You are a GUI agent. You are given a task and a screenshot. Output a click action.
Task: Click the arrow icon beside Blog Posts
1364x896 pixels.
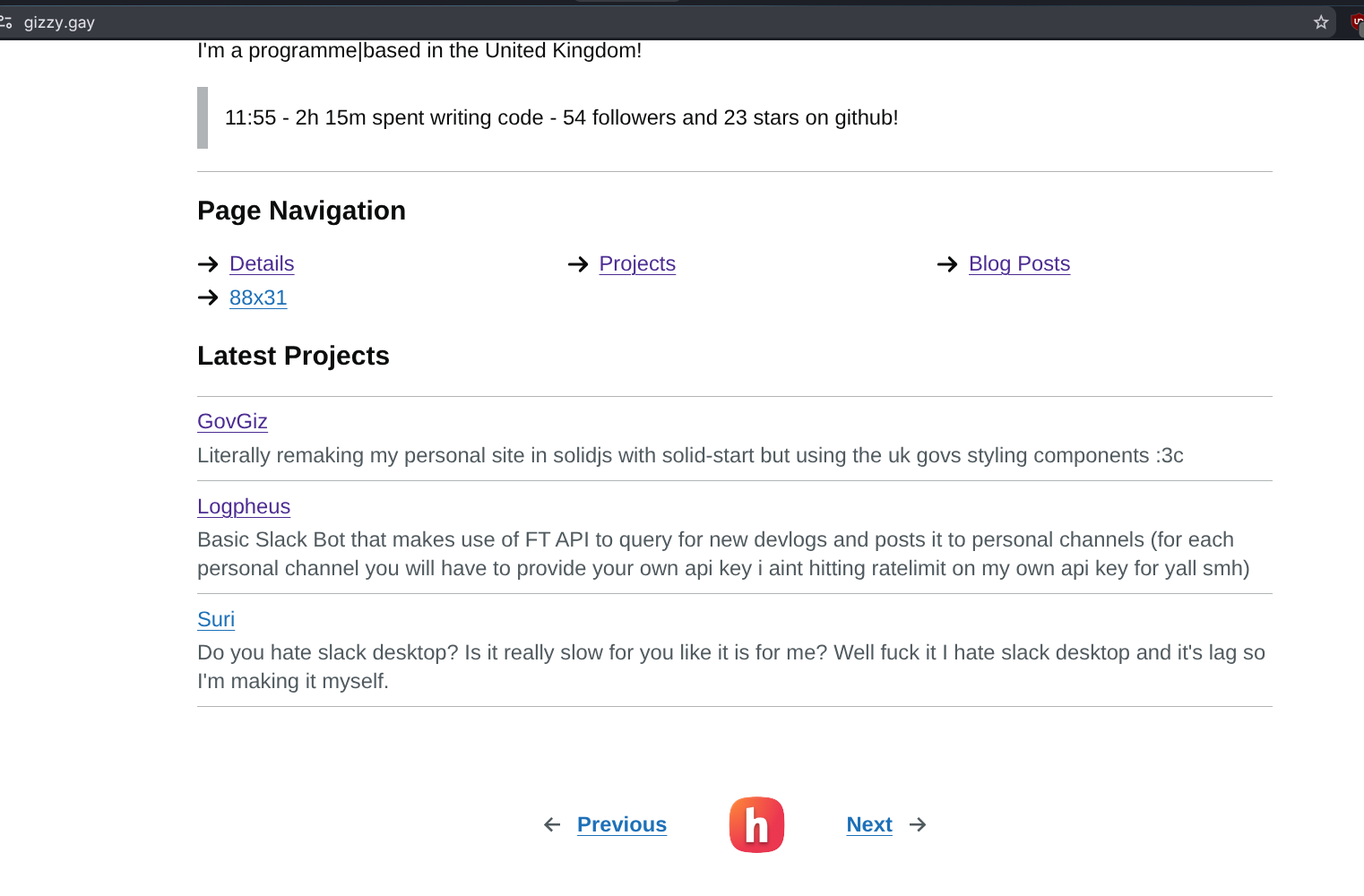pos(947,264)
